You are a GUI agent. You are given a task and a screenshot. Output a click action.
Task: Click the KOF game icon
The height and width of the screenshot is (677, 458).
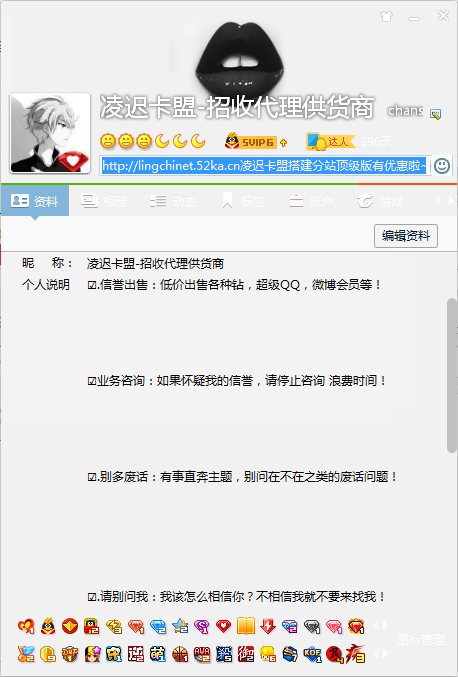coord(312,654)
